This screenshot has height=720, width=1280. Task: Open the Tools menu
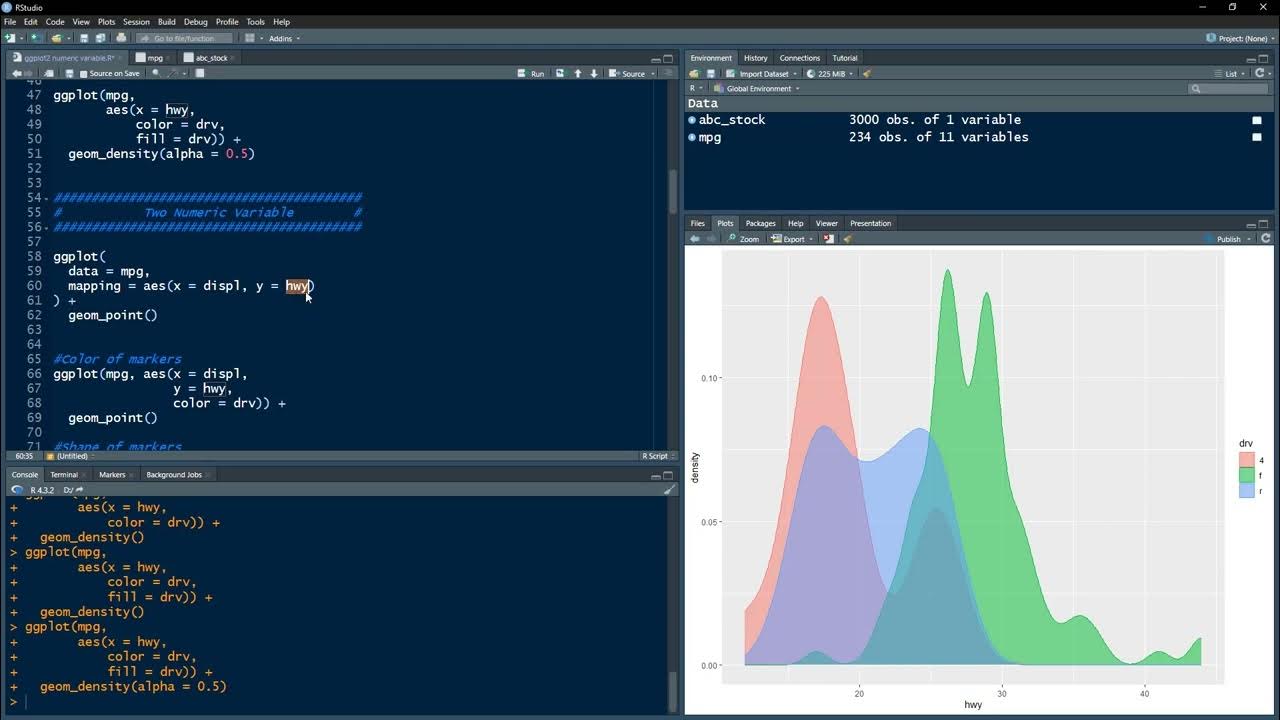tap(255, 21)
